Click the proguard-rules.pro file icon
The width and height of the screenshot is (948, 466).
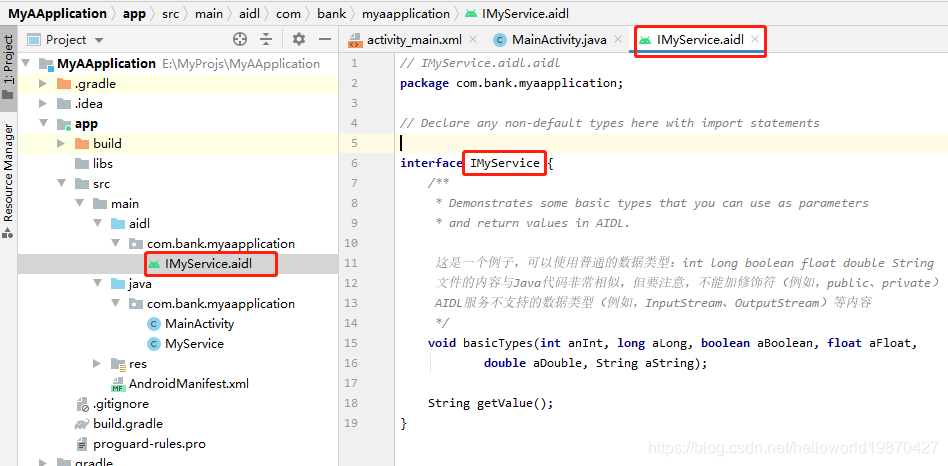tap(82, 444)
